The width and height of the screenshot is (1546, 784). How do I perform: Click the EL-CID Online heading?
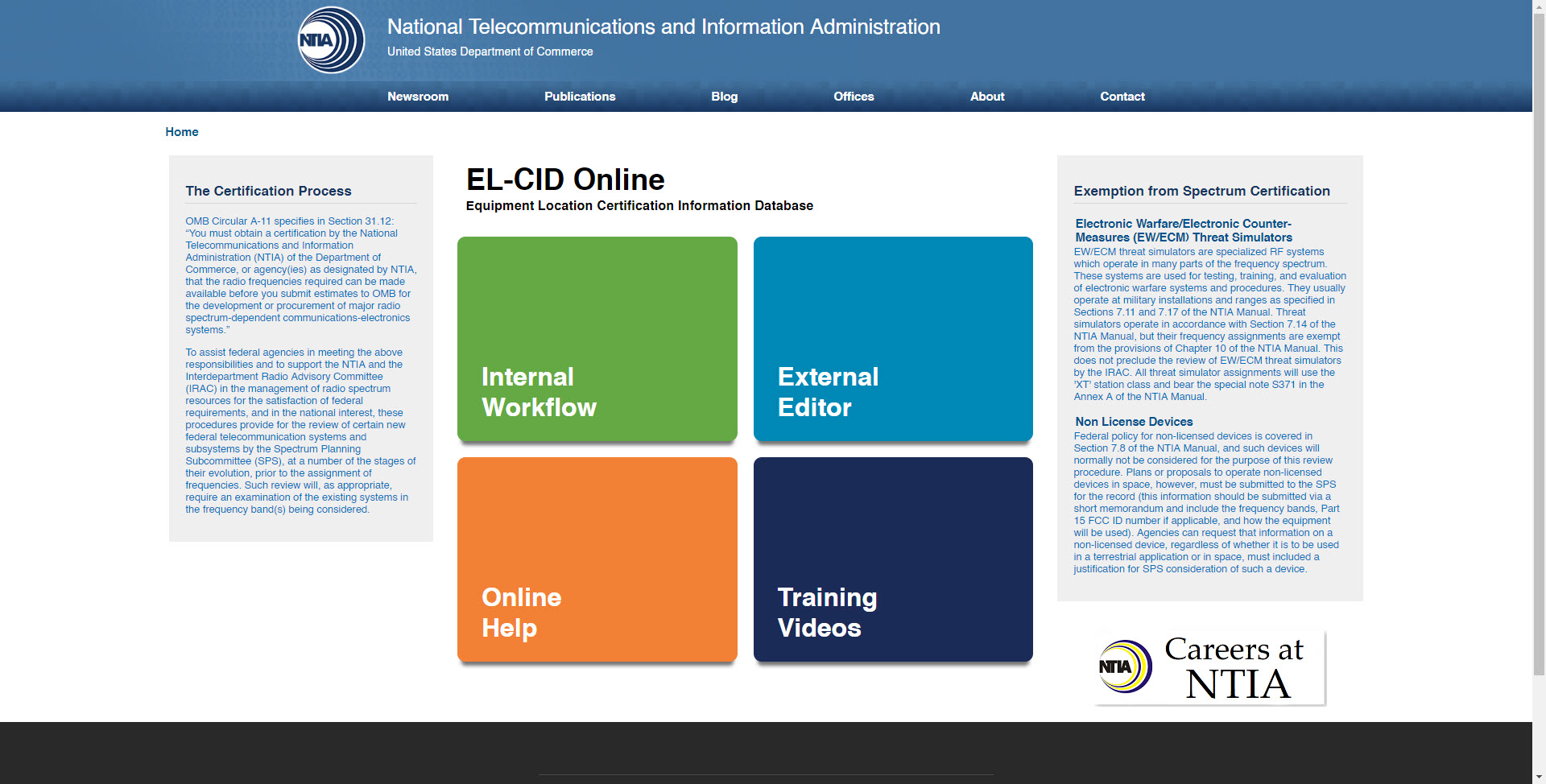565,179
